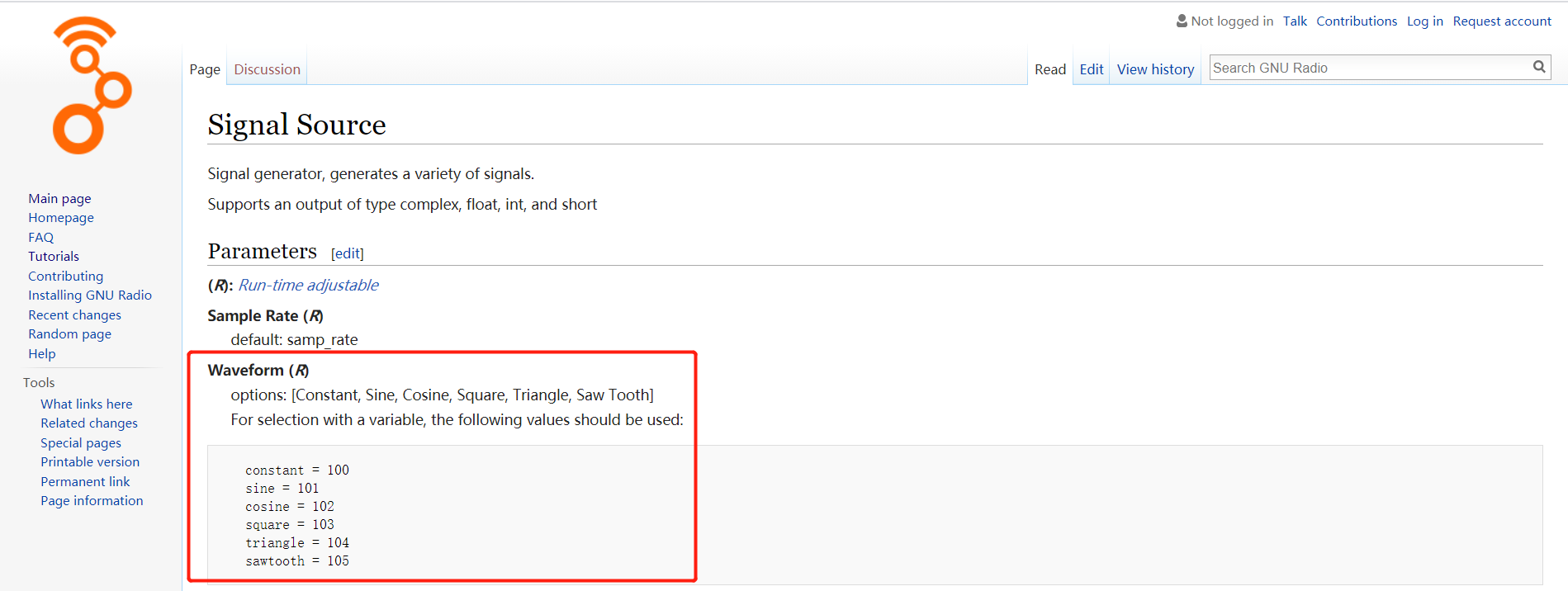Screen dimensions: 1568x591
Task: Open the Permanent link
Action: tap(85, 481)
